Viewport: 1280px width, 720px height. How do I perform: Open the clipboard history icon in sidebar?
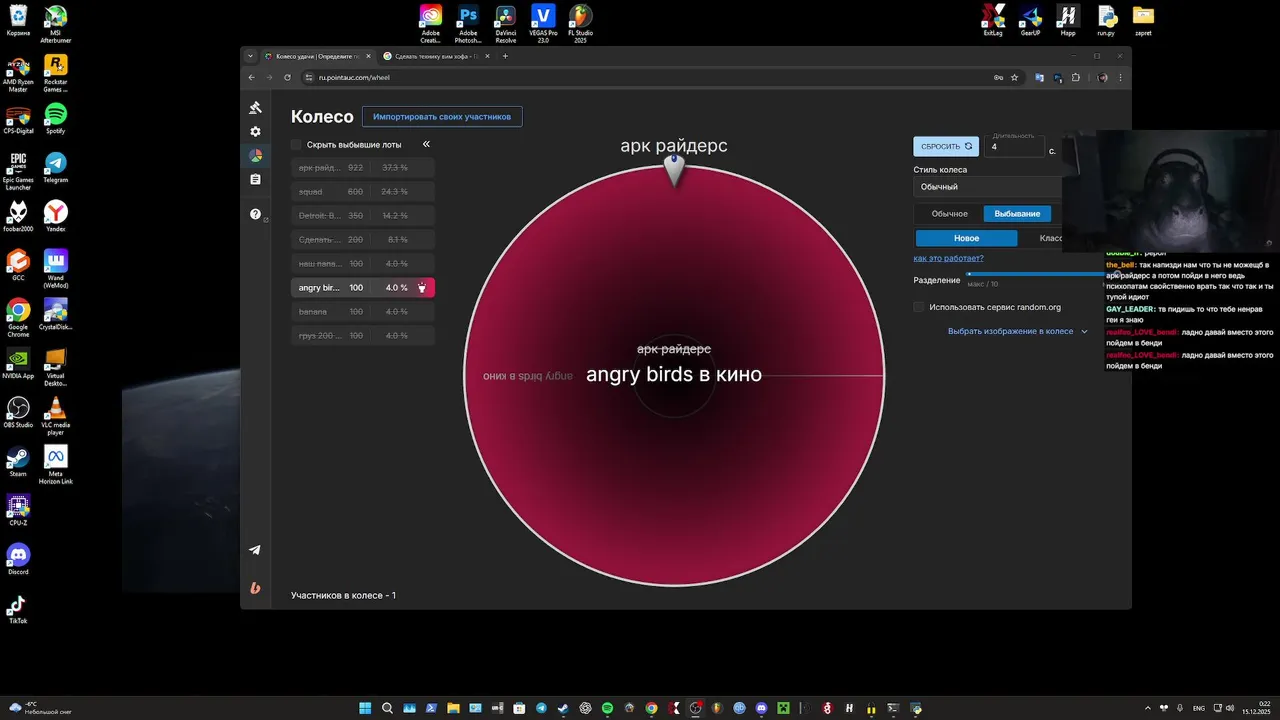255,180
